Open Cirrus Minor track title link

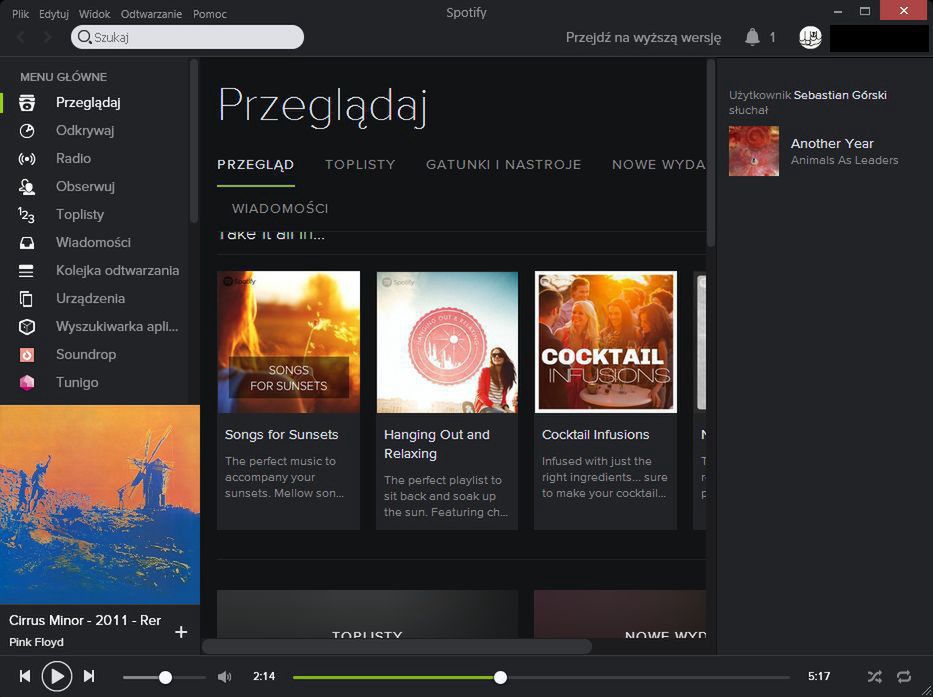pos(85,620)
